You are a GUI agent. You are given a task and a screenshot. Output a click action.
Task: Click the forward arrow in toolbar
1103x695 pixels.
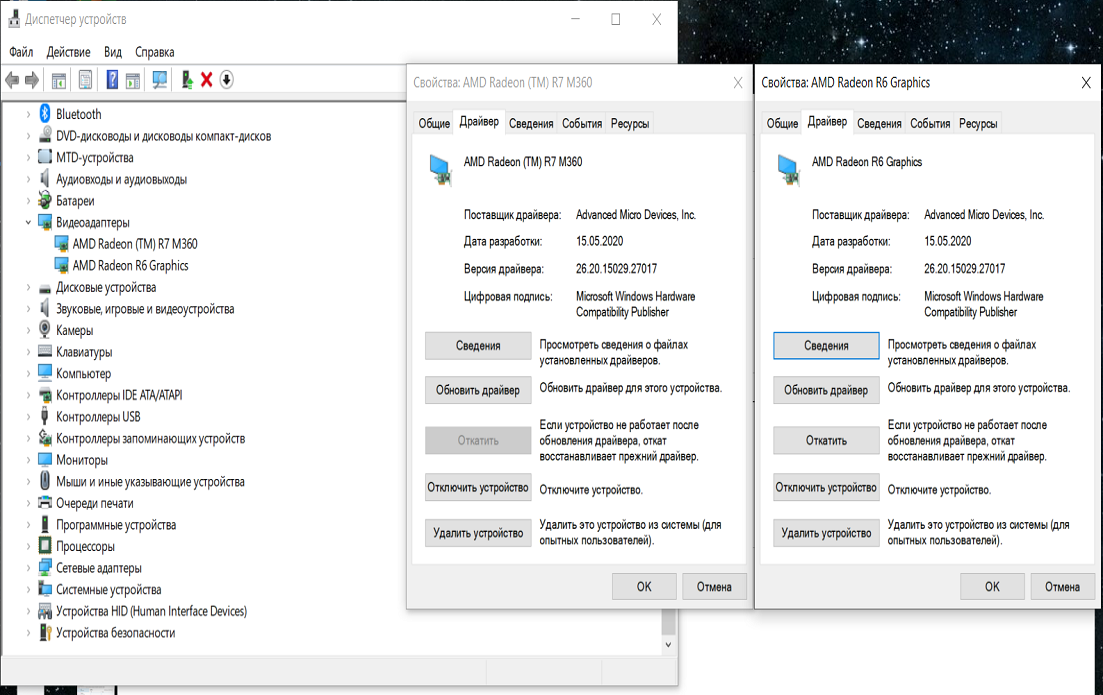click(x=32, y=80)
